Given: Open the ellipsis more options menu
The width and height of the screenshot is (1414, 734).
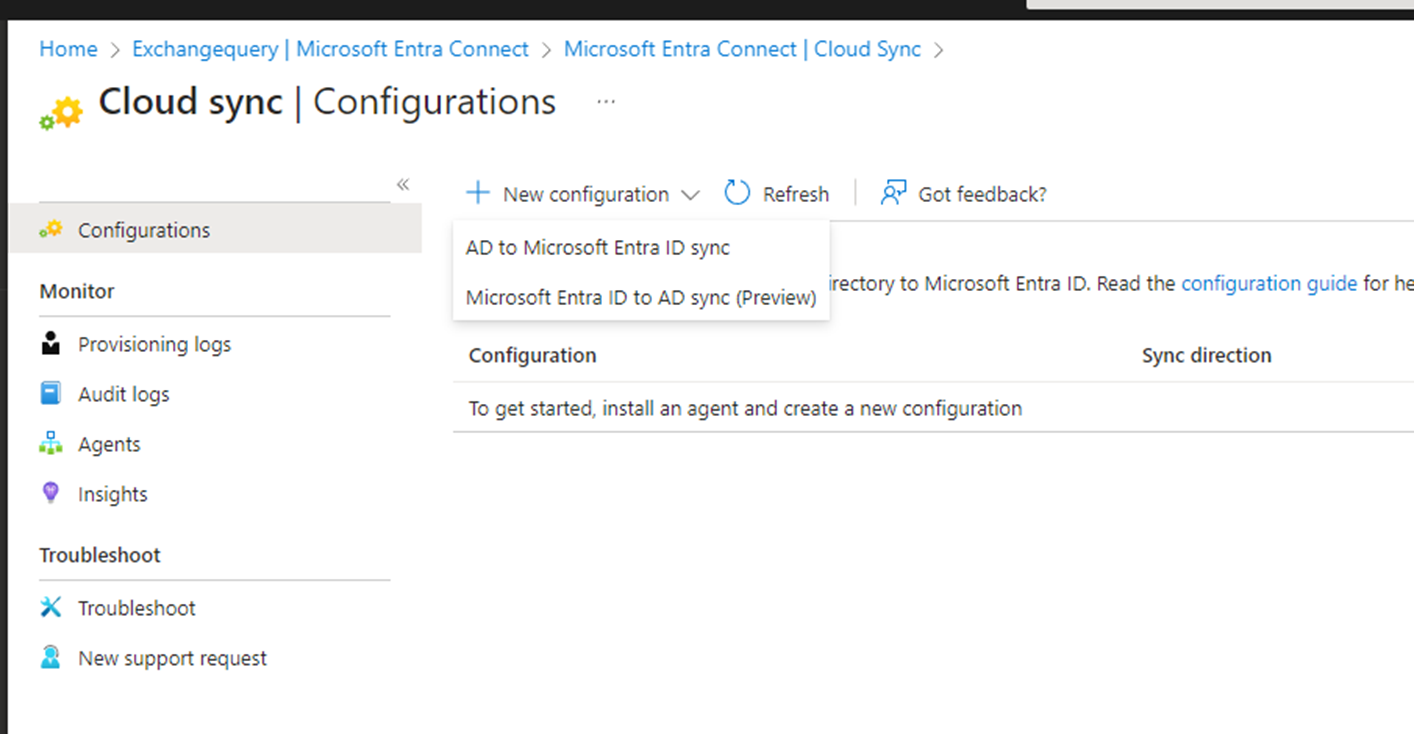Looking at the screenshot, I should (606, 102).
